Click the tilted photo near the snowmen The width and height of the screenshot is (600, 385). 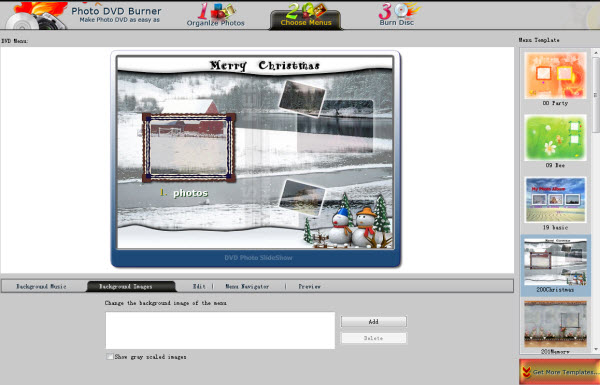click(302, 197)
